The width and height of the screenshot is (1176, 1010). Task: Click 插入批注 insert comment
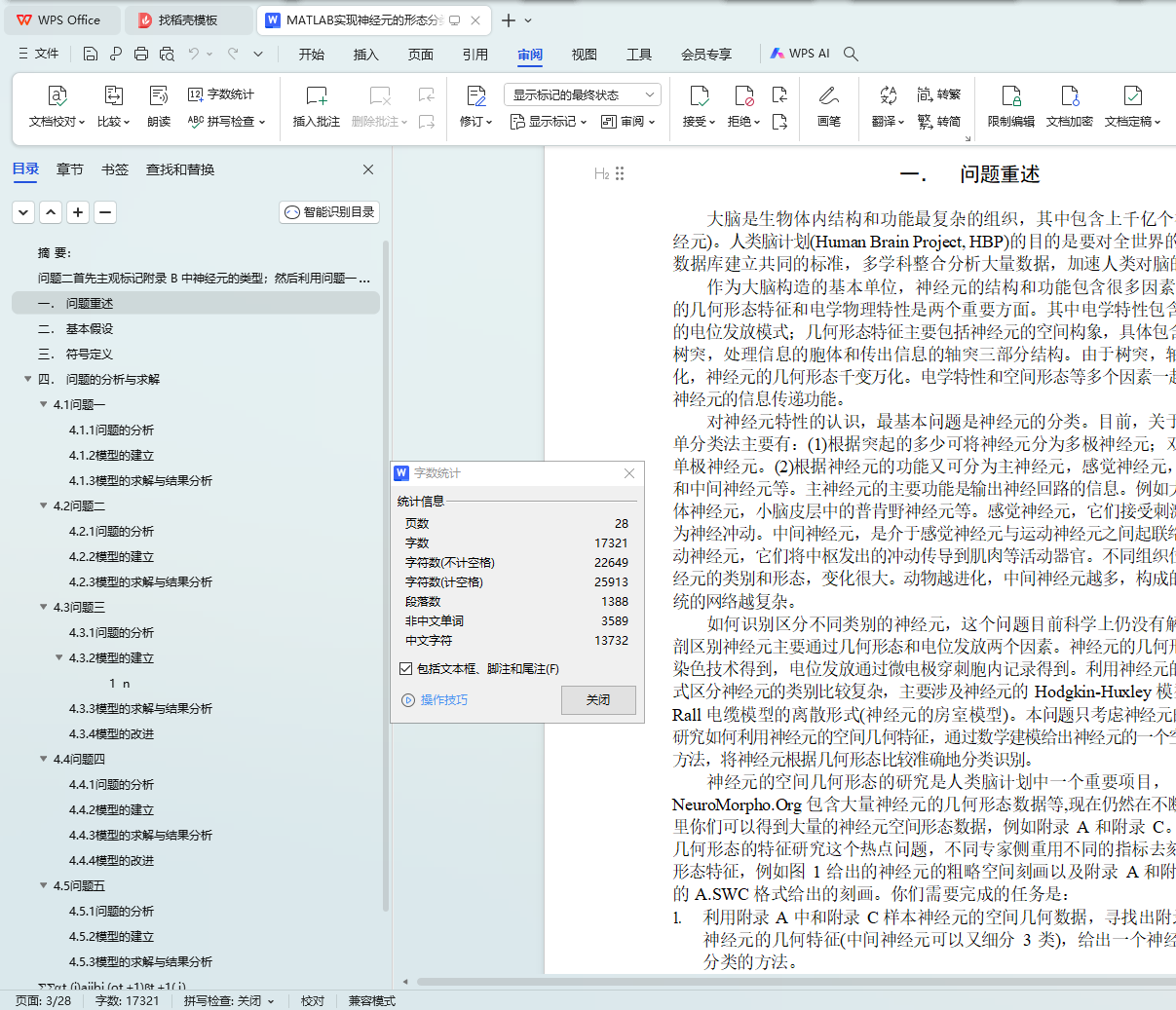click(x=317, y=106)
